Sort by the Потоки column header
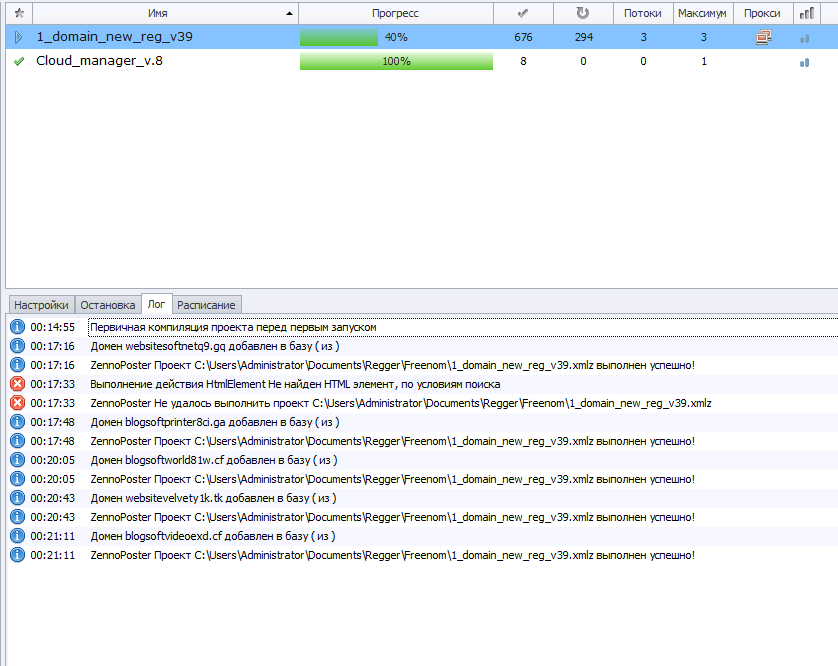This screenshot has width=838, height=666. point(643,13)
